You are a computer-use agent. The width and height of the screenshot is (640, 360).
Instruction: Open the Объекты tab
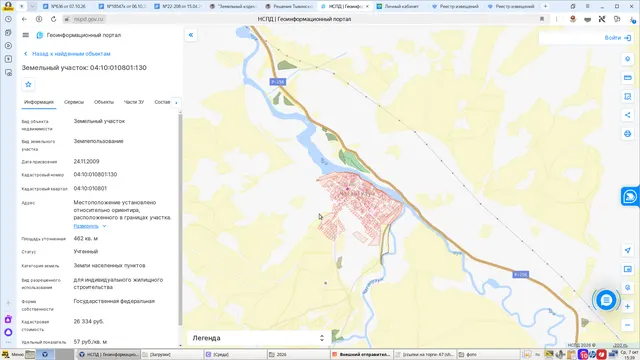click(104, 102)
